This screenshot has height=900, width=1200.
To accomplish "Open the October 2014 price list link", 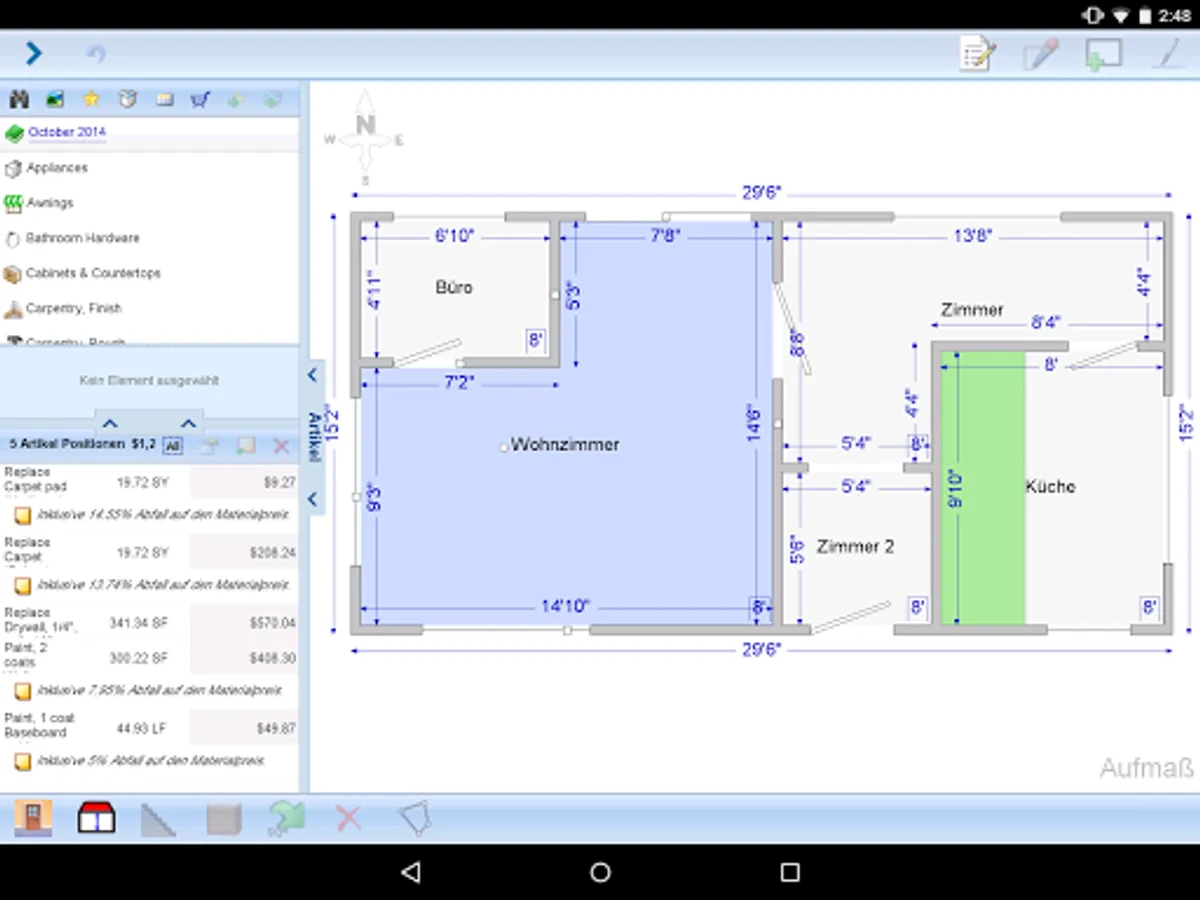I will (x=66, y=132).
